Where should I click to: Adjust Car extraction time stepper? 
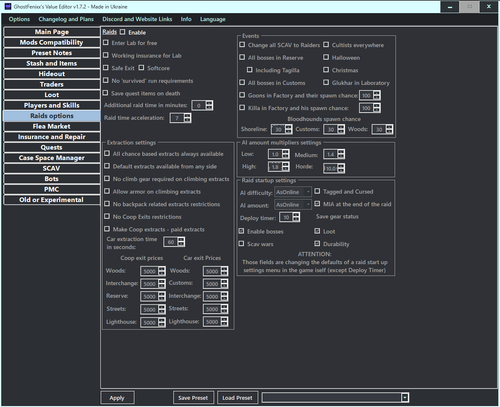[181, 242]
